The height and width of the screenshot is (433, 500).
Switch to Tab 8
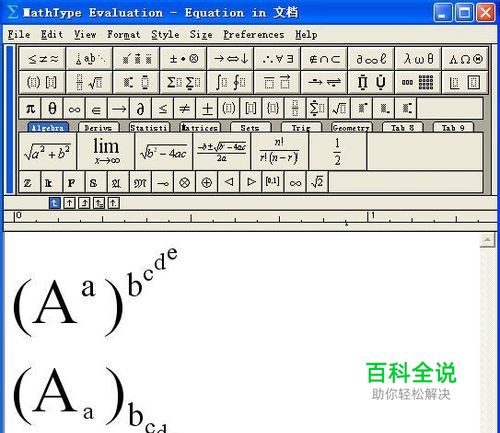tap(402, 128)
